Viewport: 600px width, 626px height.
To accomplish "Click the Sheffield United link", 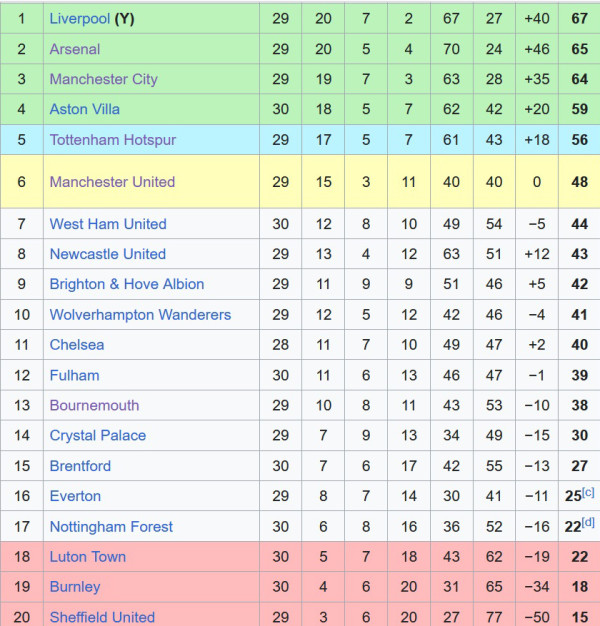I will pyautogui.click(x=102, y=617).
